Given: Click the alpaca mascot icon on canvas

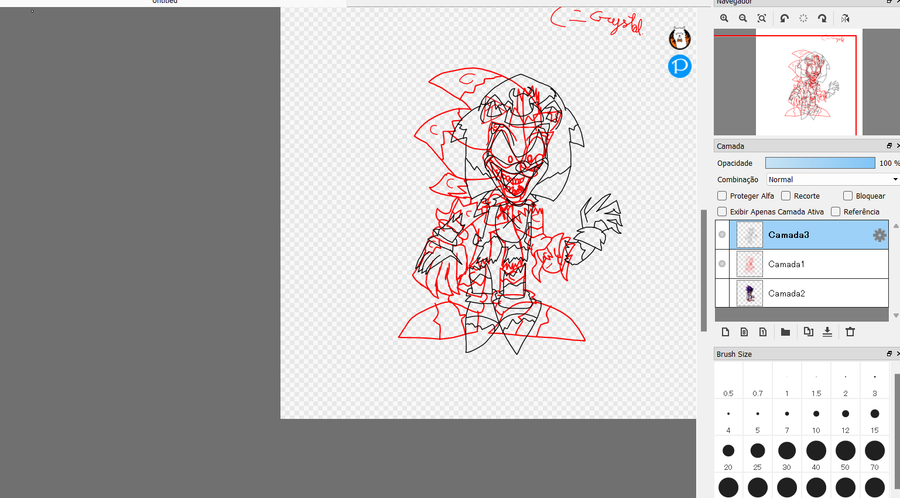Looking at the screenshot, I should [680, 38].
